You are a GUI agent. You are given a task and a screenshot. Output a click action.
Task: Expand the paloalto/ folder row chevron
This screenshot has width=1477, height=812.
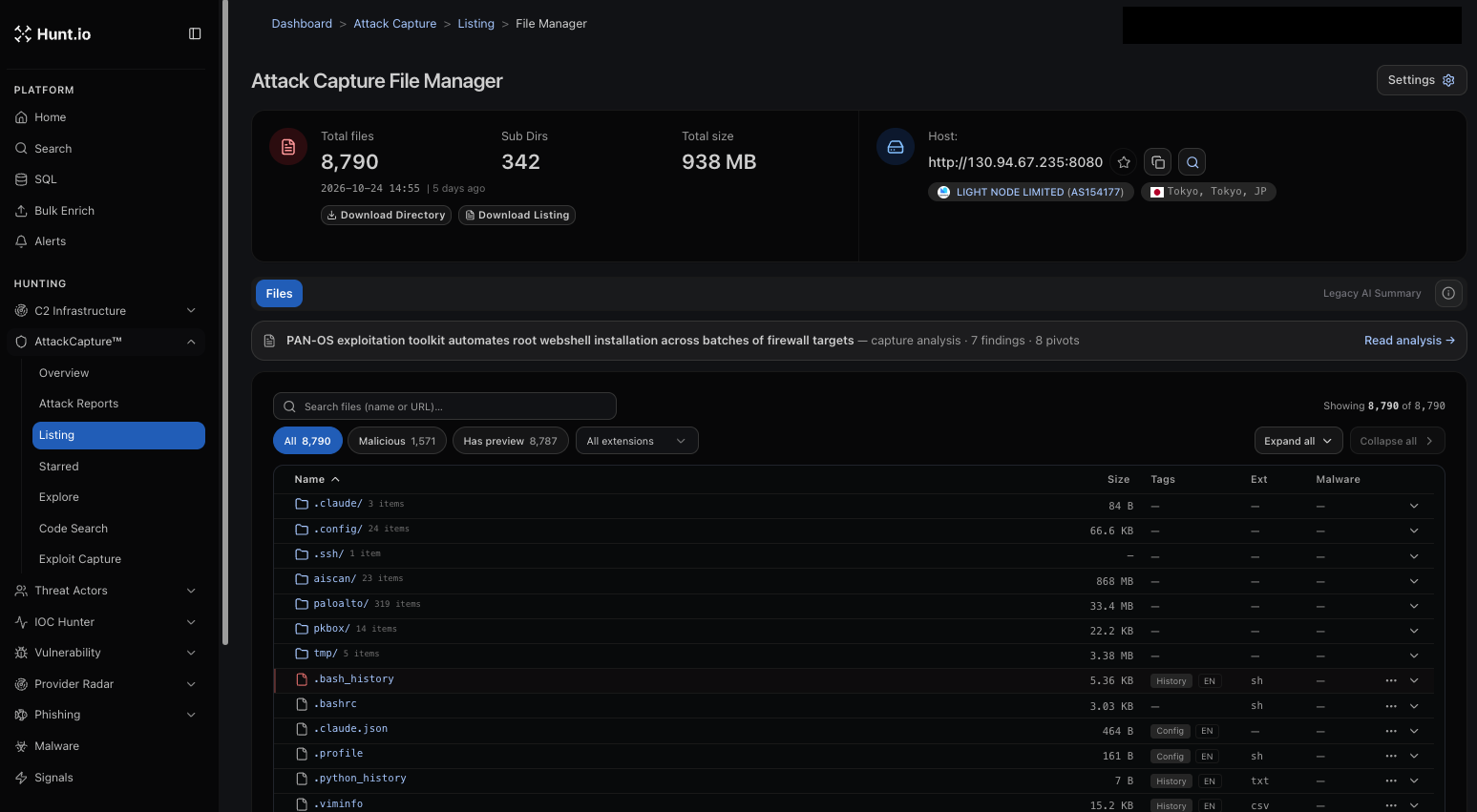pyautogui.click(x=1414, y=606)
